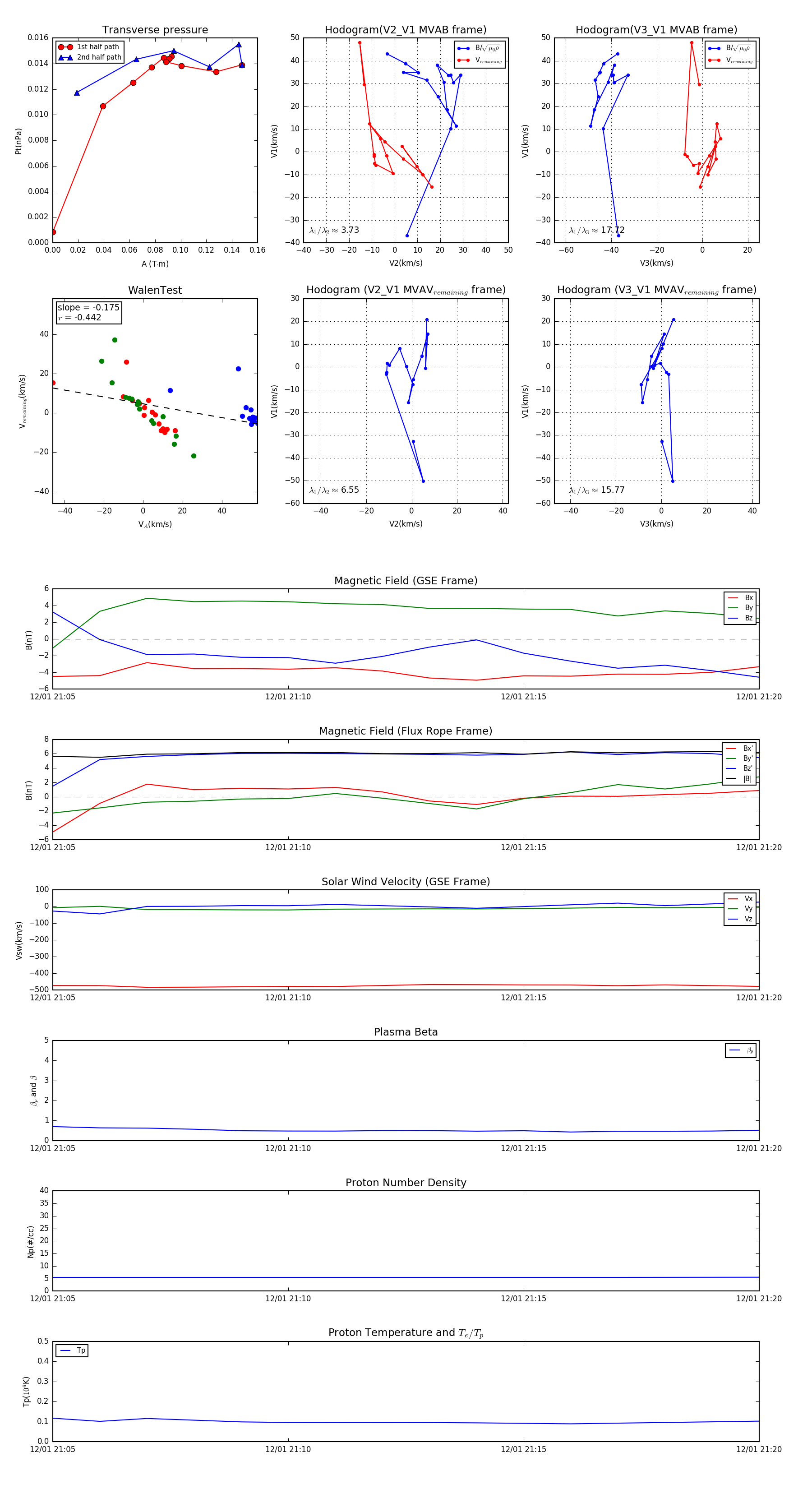Image resolution: width=812 pixels, height=1489 pixels.
Task: Click the V_remaining(km/s) y-axis label in WalenTest
Action: click(22, 401)
